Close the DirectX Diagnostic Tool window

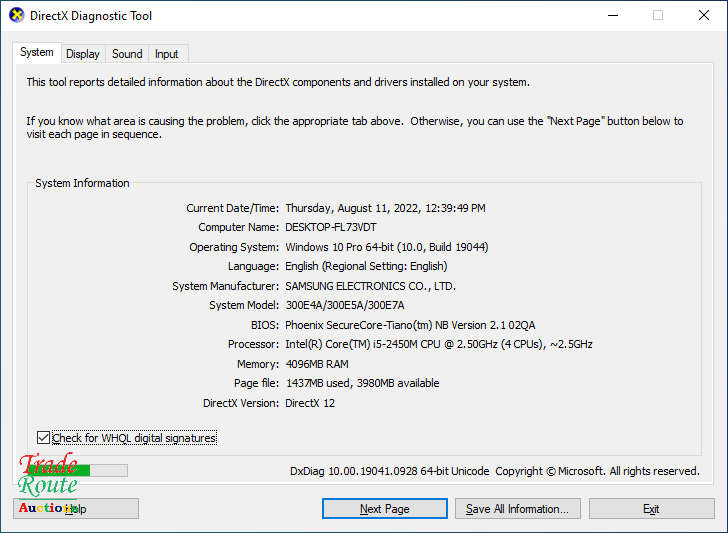point(703,16)
